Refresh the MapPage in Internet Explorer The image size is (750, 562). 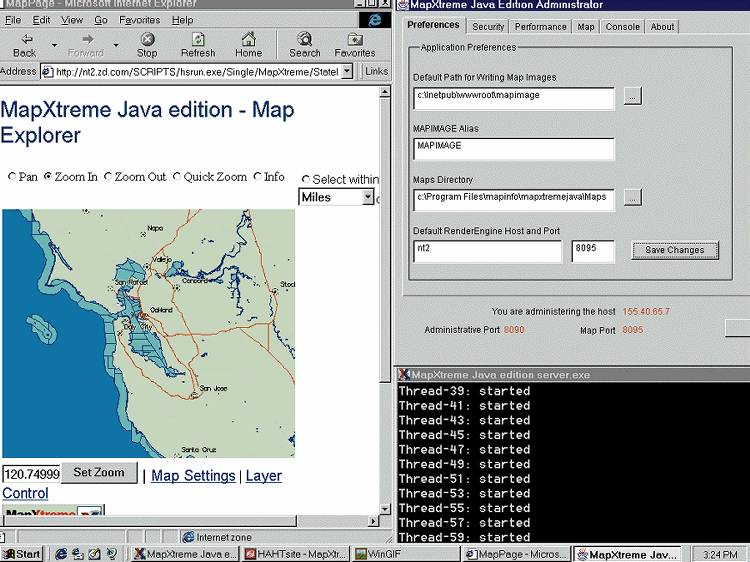(198, 45)
